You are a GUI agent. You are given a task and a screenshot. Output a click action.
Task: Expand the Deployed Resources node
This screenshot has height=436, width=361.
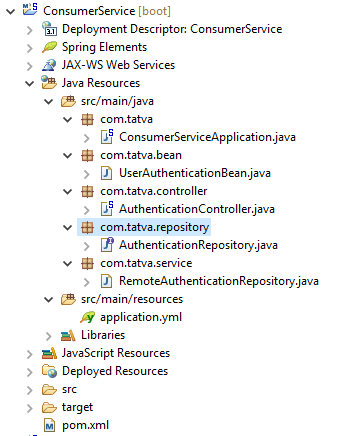click(30, 372)
